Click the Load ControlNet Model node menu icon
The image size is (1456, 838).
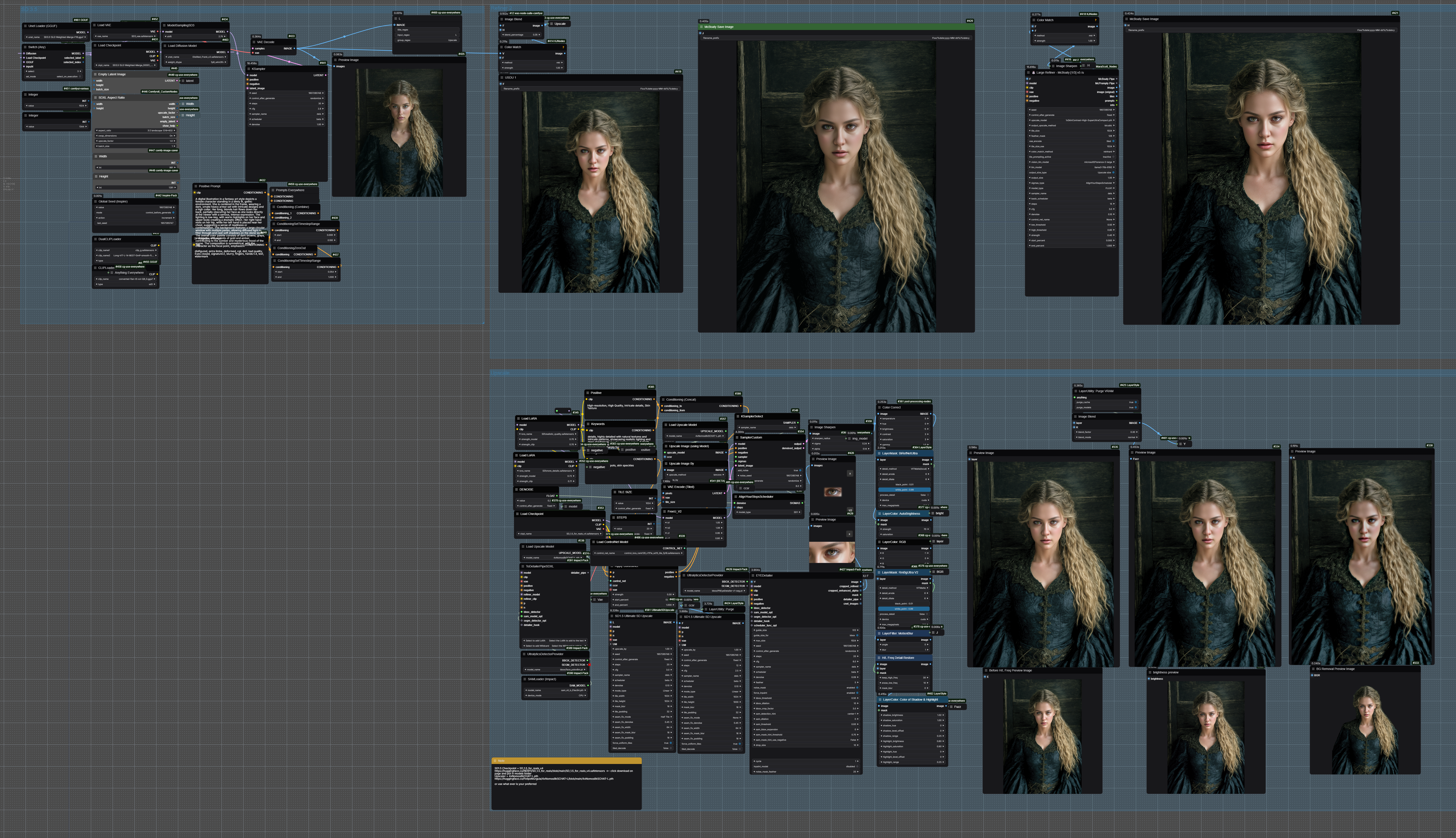click(x=593, y=542)
